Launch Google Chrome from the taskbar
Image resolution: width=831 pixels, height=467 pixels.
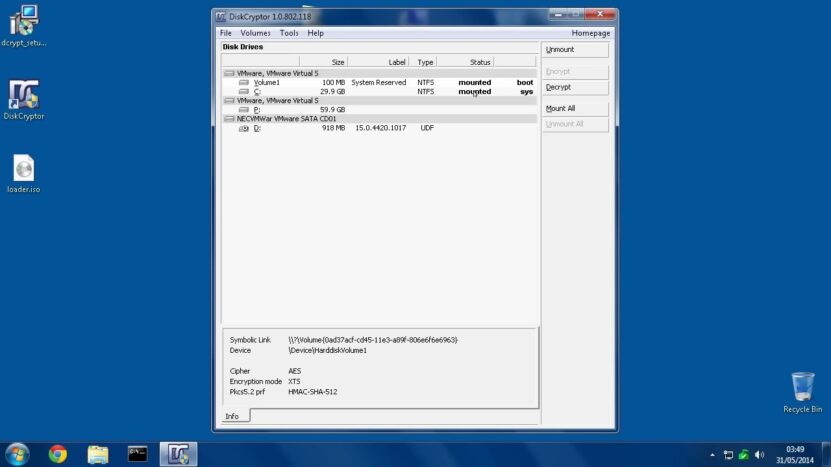(x=58, y=454)
